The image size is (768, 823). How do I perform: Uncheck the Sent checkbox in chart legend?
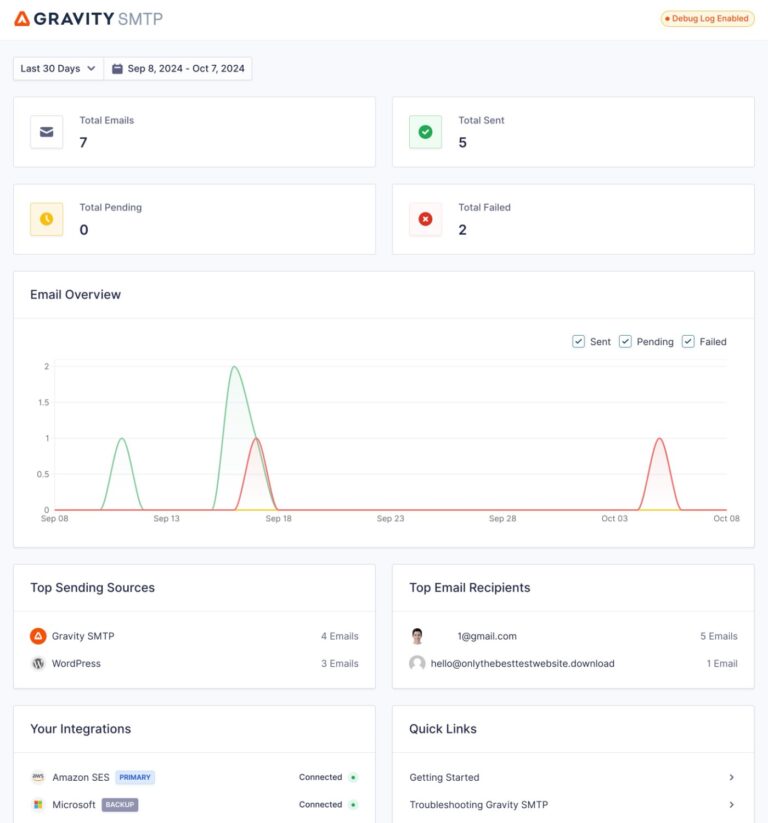578,342
